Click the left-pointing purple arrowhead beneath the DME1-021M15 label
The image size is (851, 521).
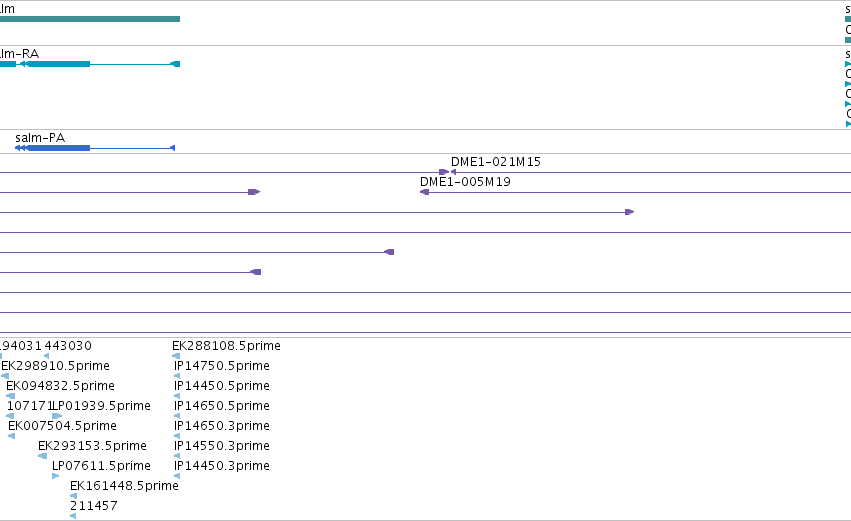[x=453, y=172]
